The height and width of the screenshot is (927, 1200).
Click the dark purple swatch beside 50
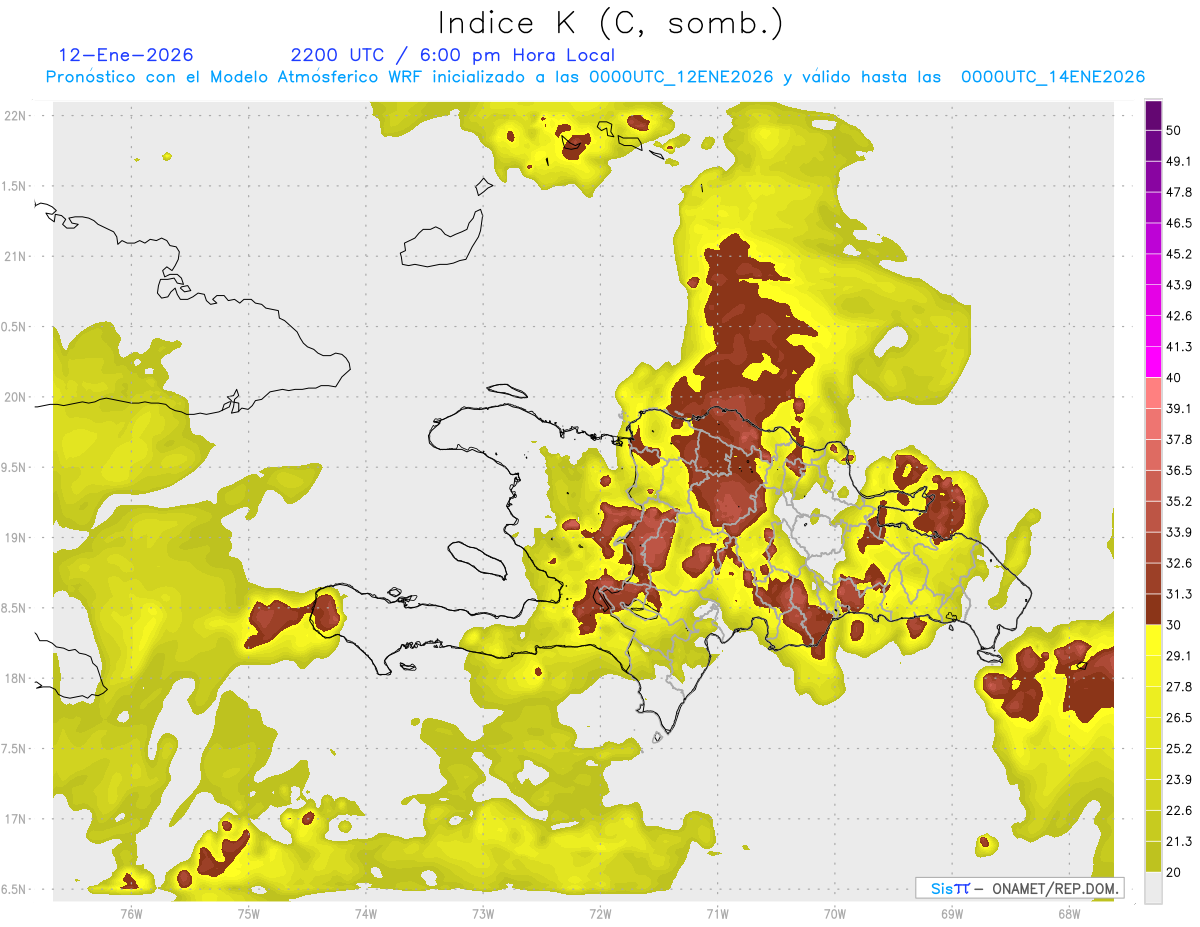pyautogui.click(x=1154, y=115)
